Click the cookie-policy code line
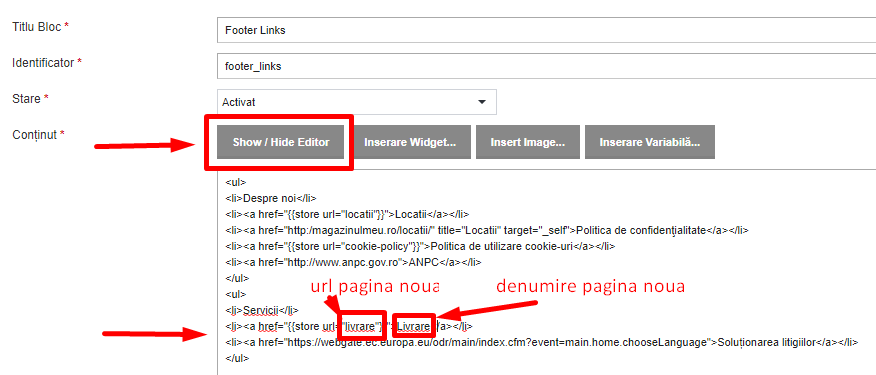The image size is (876, 375). pos(421,246)
